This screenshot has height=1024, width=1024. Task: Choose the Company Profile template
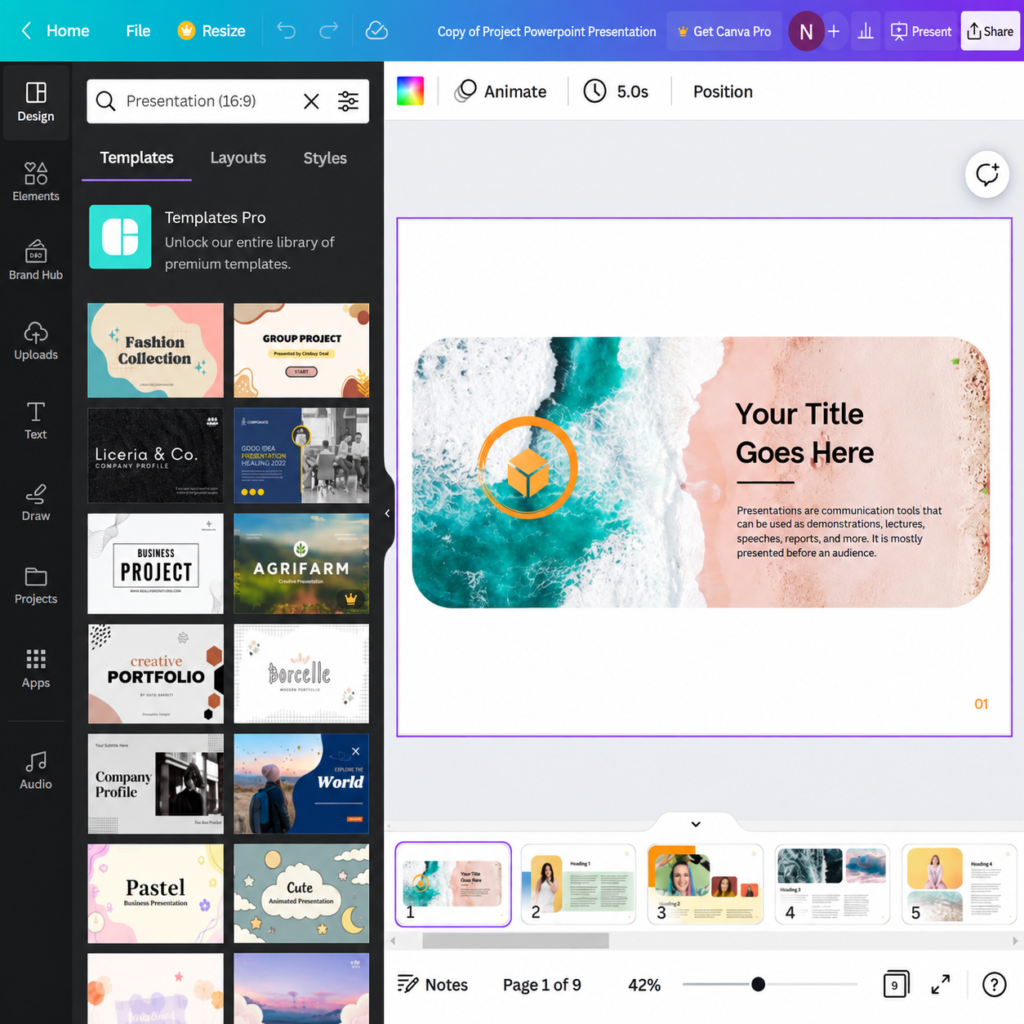(155, 784)
